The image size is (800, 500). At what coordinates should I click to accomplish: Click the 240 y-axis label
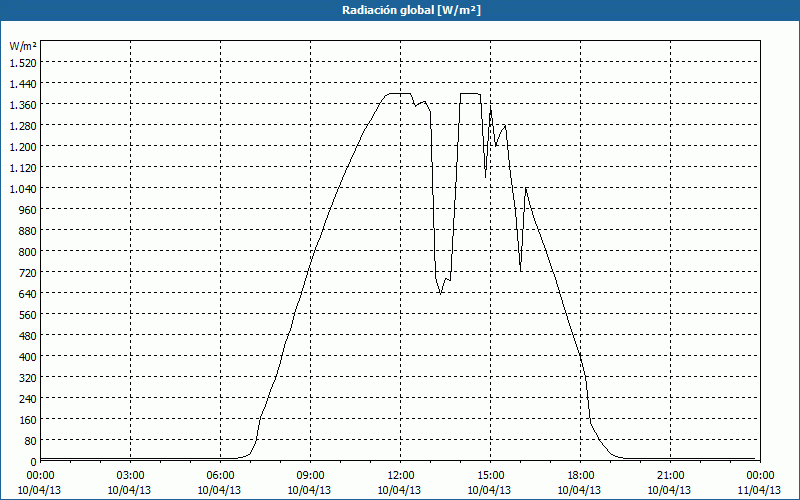click(29, 399)
